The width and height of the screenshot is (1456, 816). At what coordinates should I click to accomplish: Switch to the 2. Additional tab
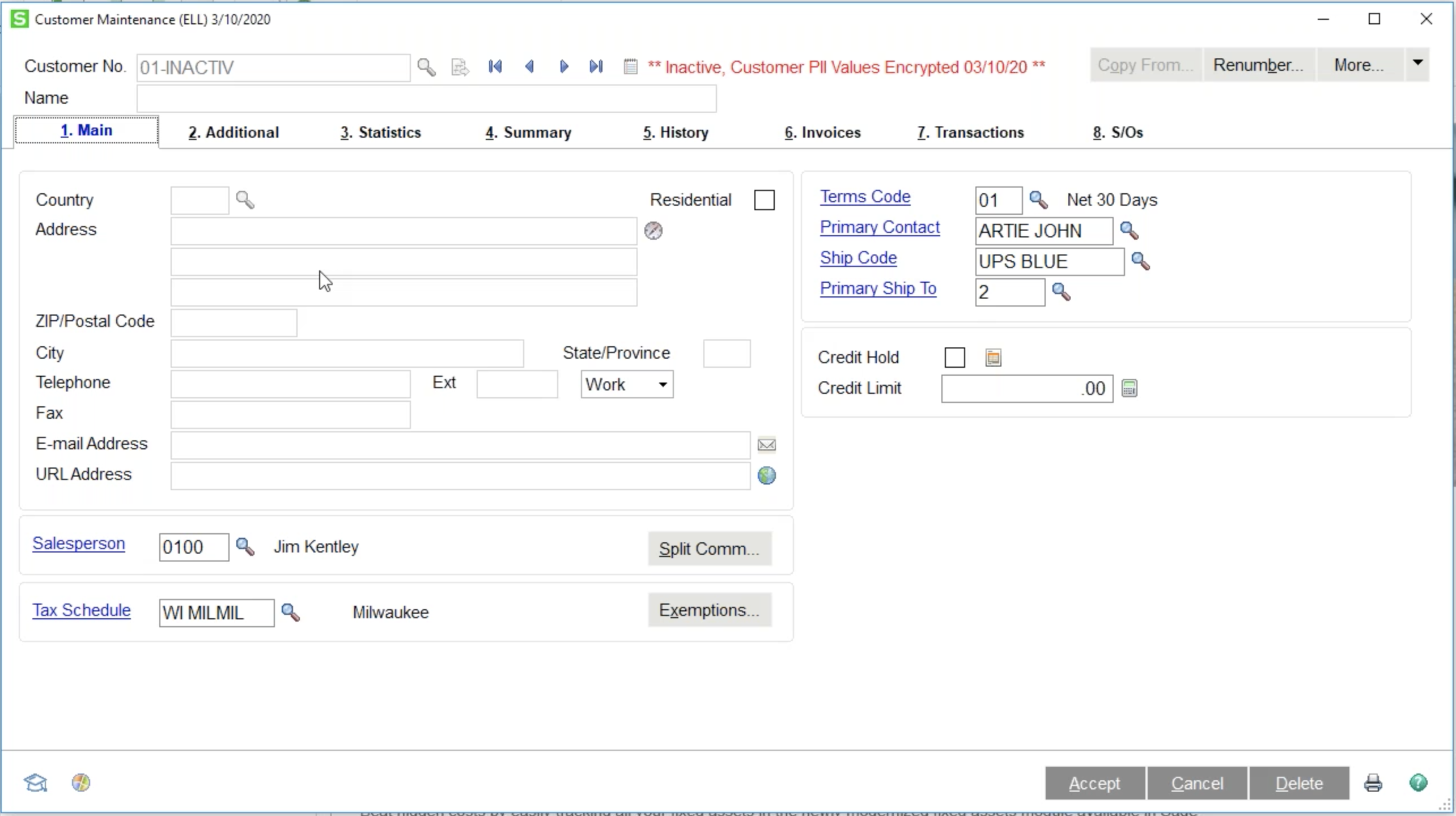coord(234,133)
